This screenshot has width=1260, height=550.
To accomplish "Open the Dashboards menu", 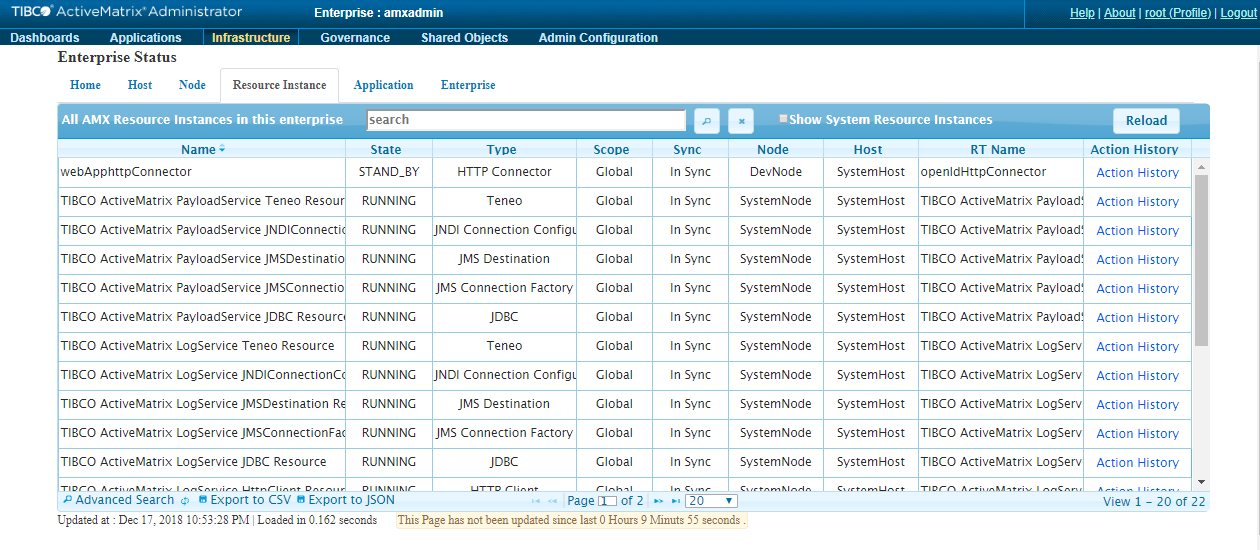I will [44, 38].
